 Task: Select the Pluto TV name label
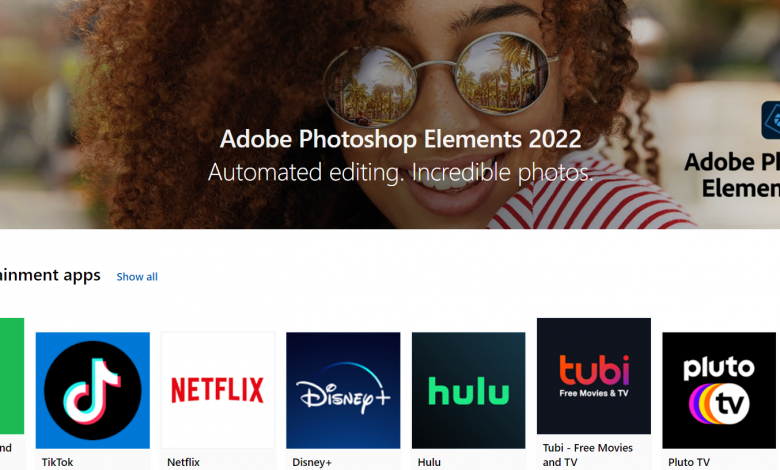pyautogui.click(x=689, y=463)
